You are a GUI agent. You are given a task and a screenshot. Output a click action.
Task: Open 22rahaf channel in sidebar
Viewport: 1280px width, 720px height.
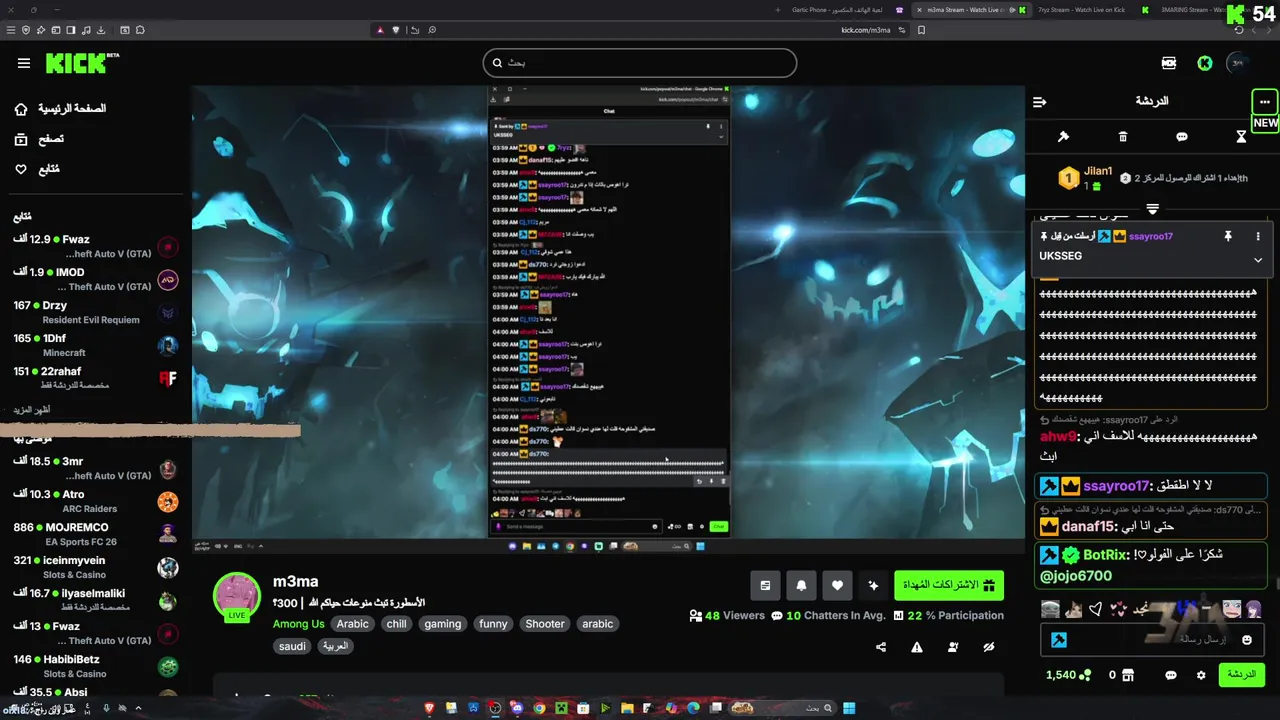coord(95,378)
